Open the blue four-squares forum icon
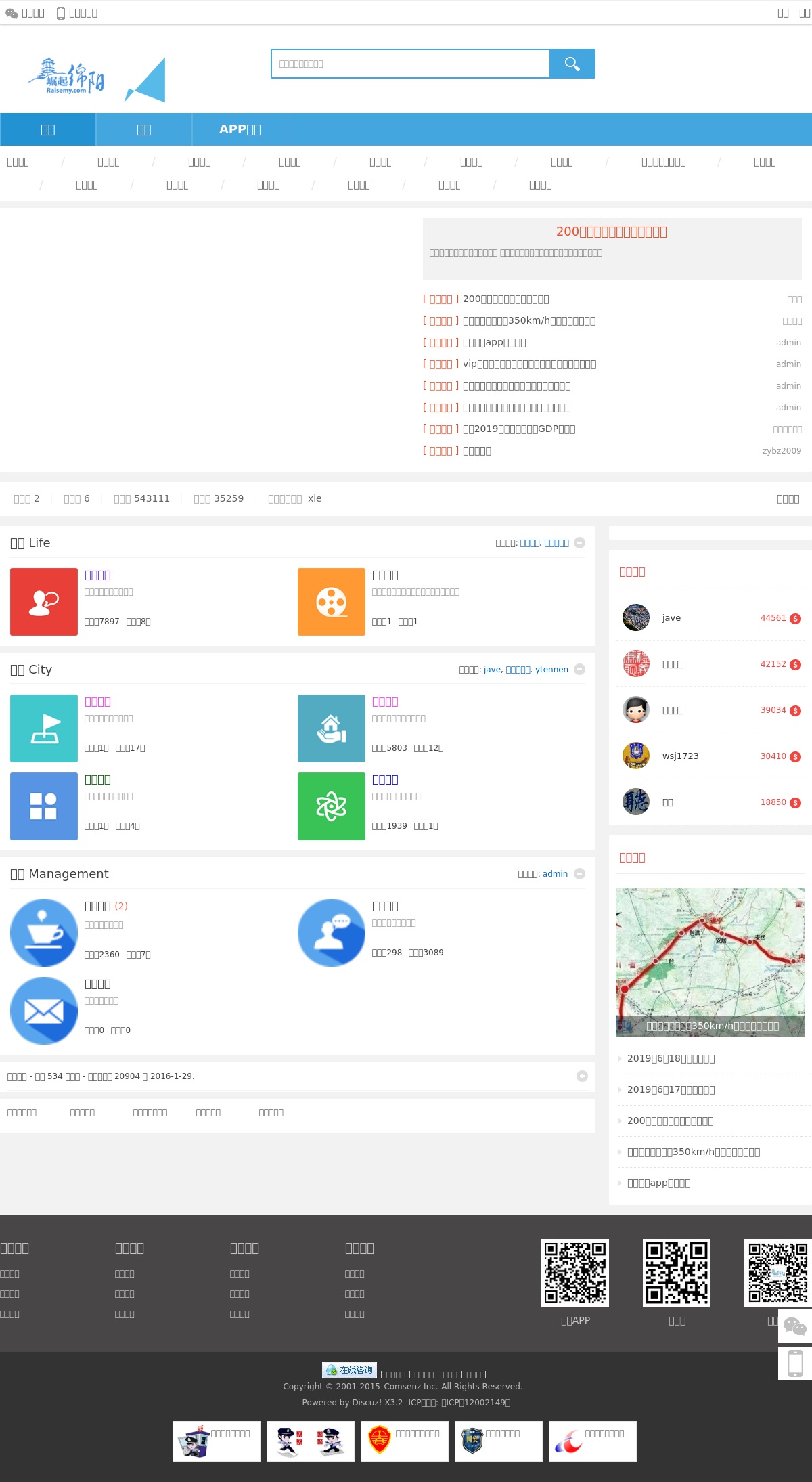This screenshot has width=812, height=1482. point(44,806)
